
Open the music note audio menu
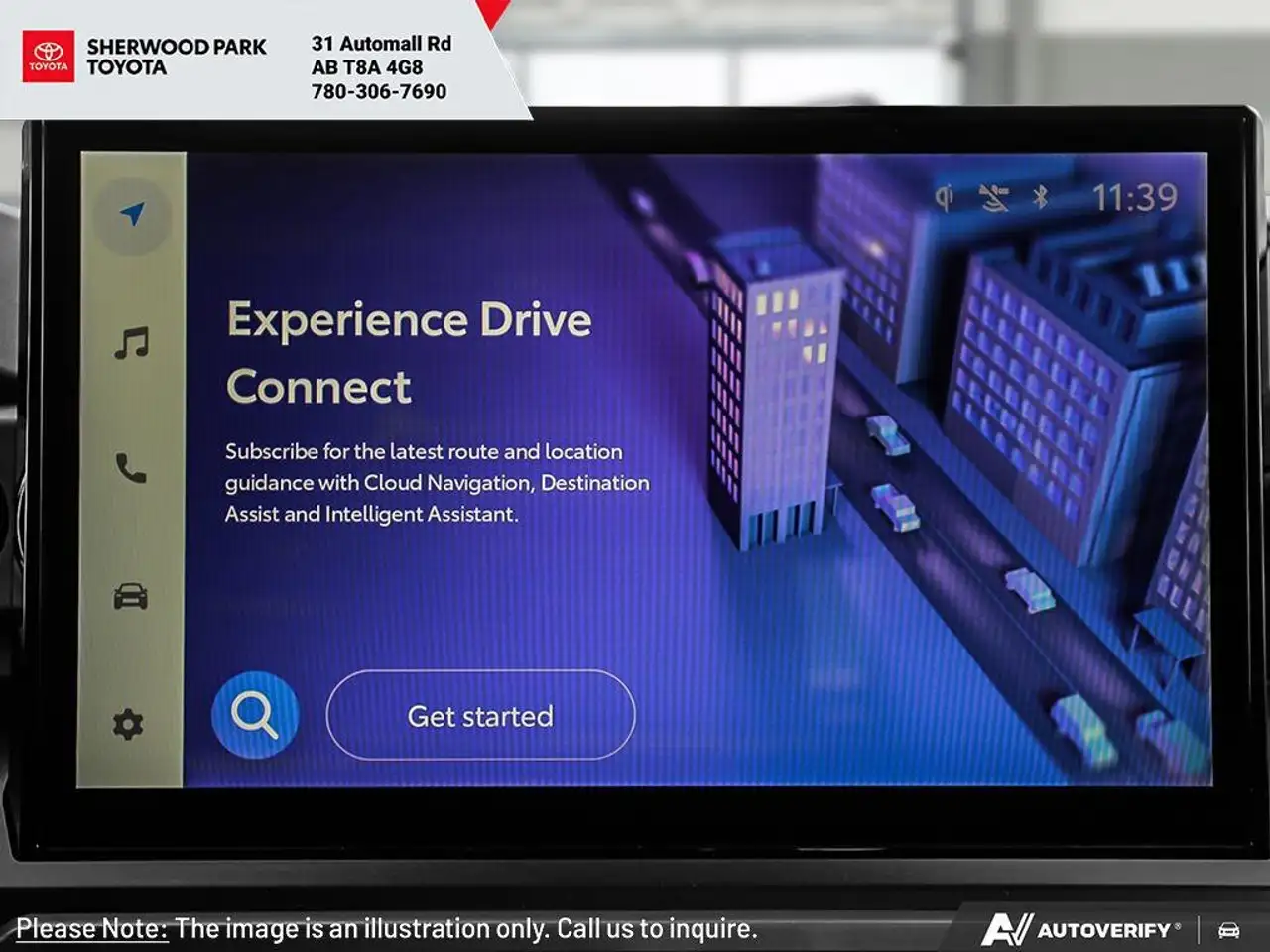tap(131, 343)
